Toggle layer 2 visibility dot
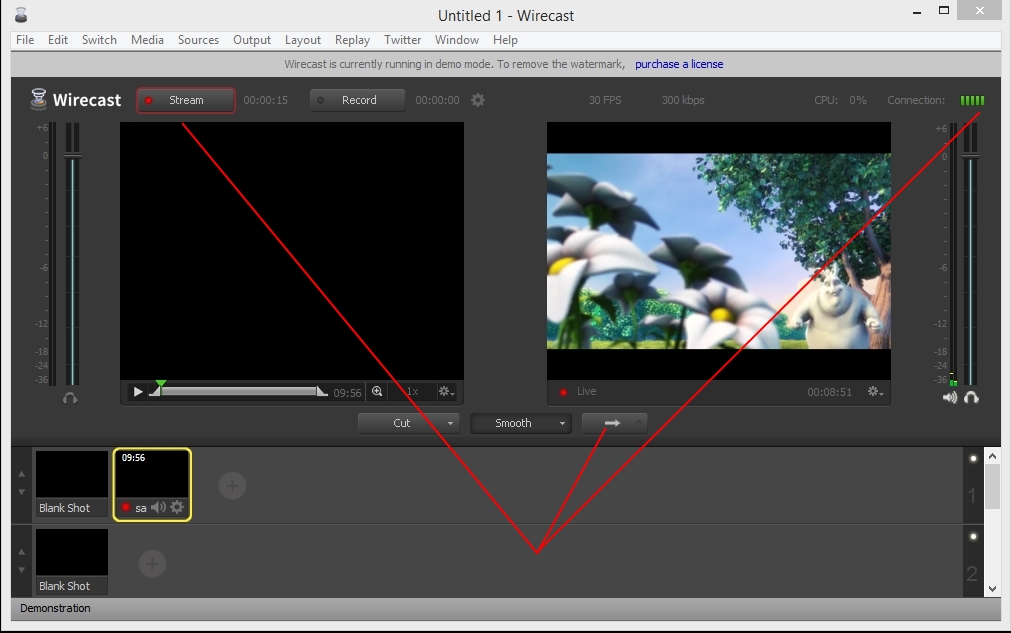Image resolution: width=1011 pixels, height=633 pixels. click(x=973, y=536)
